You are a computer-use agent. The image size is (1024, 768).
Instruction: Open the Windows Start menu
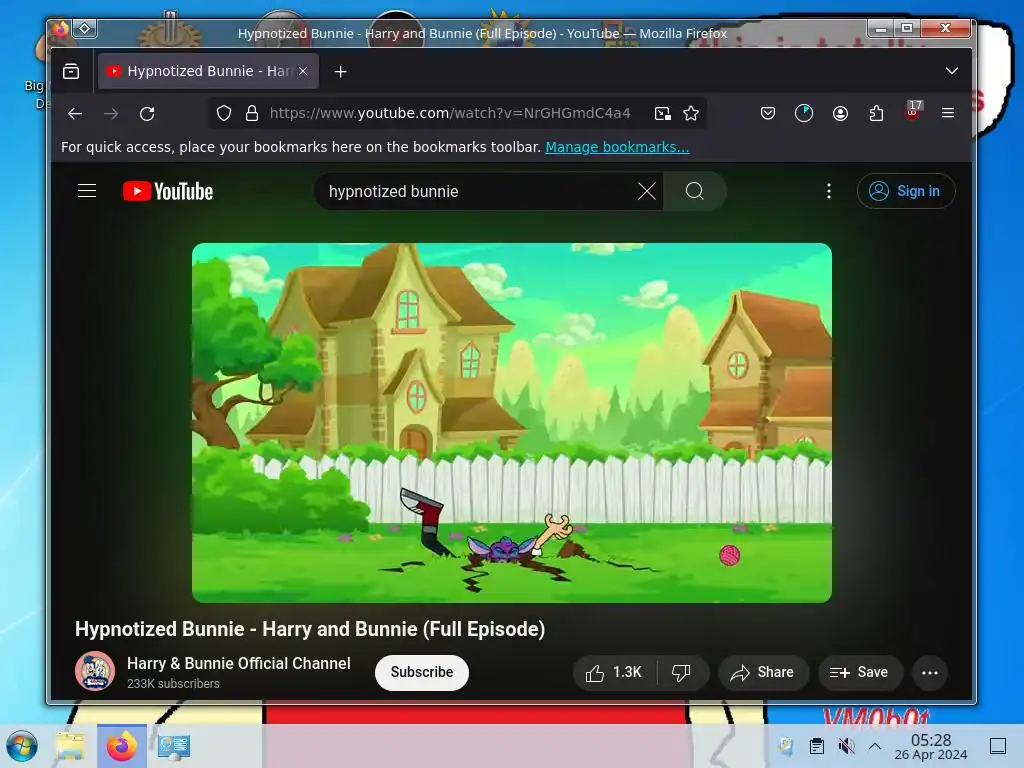(x=22, y=746)
